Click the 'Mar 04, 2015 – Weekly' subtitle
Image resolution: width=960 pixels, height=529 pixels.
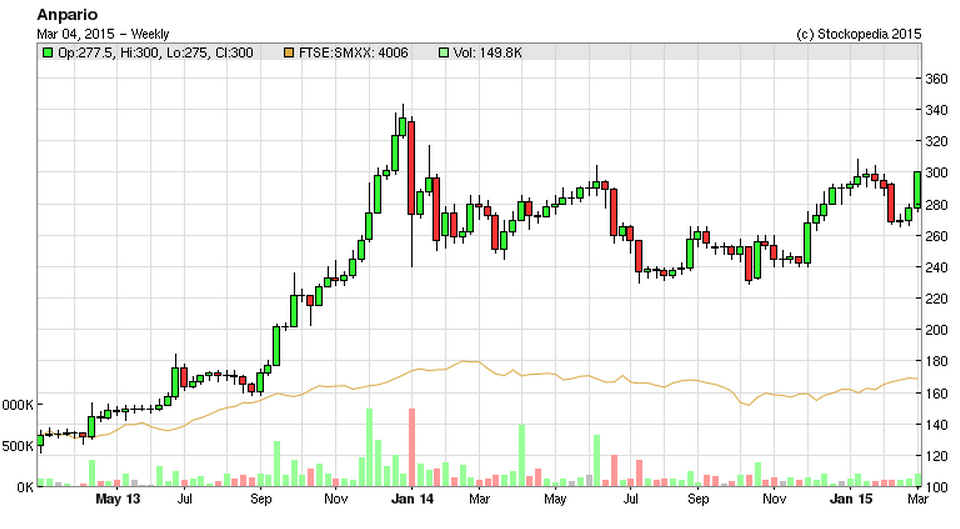pyautogui.click(x=103, y=34)
